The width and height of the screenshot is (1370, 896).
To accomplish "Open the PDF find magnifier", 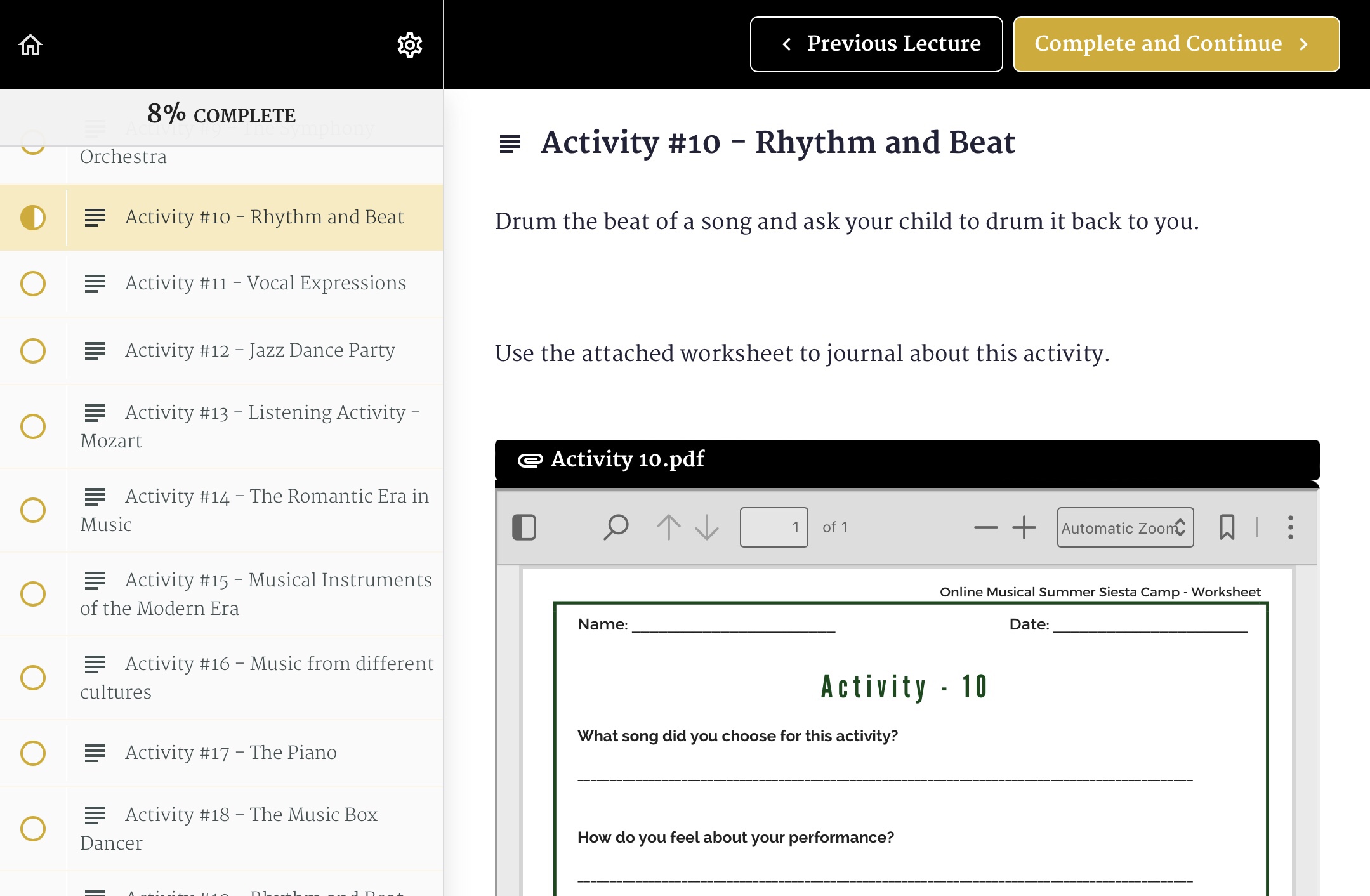I will click(x=616, y=527).
